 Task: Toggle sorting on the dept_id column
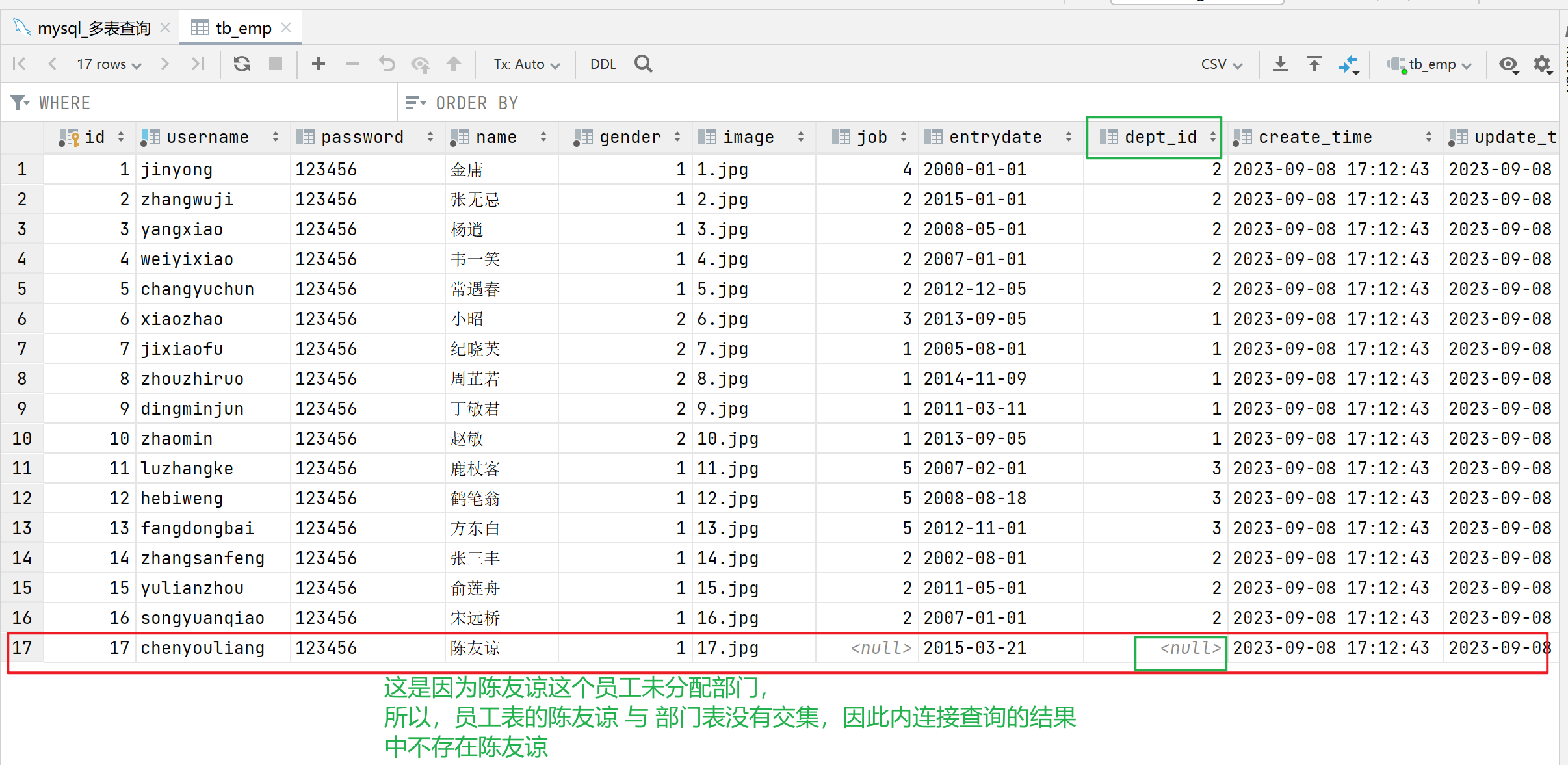point(1212,137)
